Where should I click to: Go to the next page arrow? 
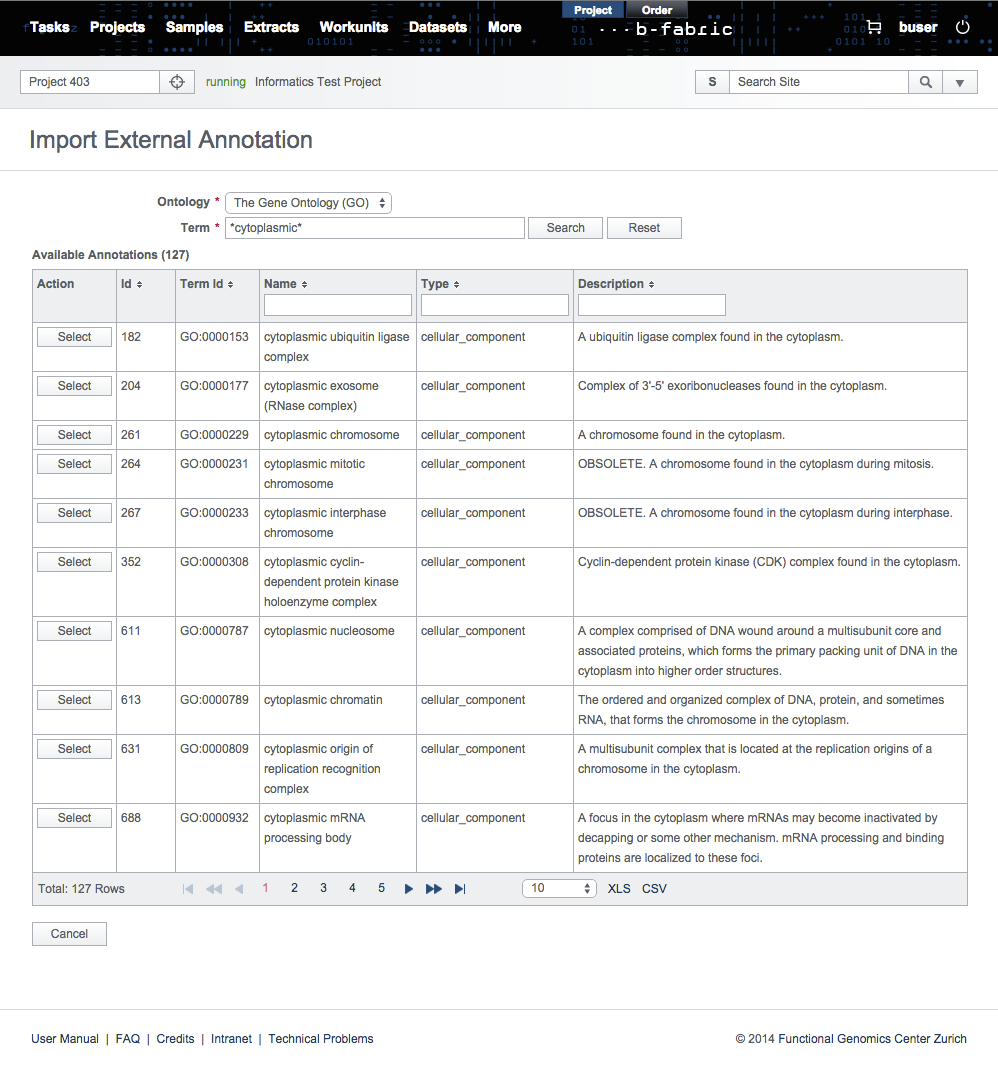point(408,888)
